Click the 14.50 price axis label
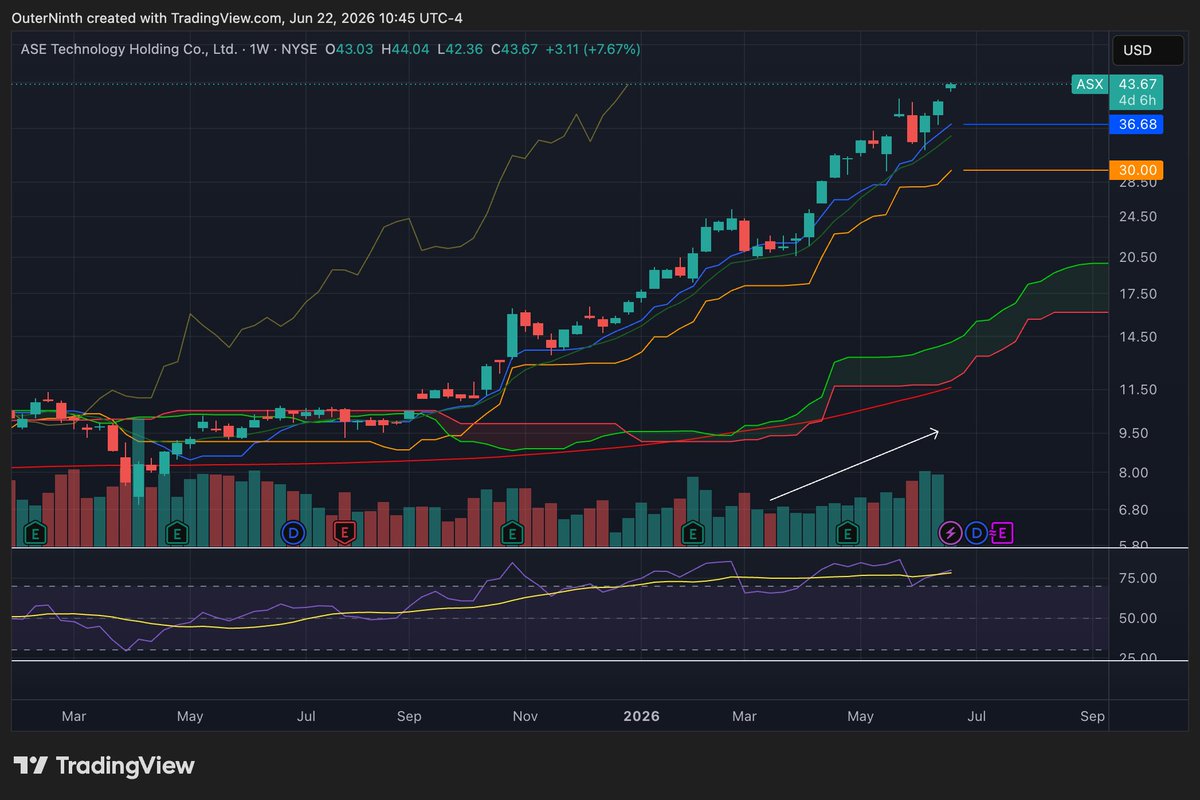The width and height of the screenshot is (1200, 800). [x=1138, y=337]
